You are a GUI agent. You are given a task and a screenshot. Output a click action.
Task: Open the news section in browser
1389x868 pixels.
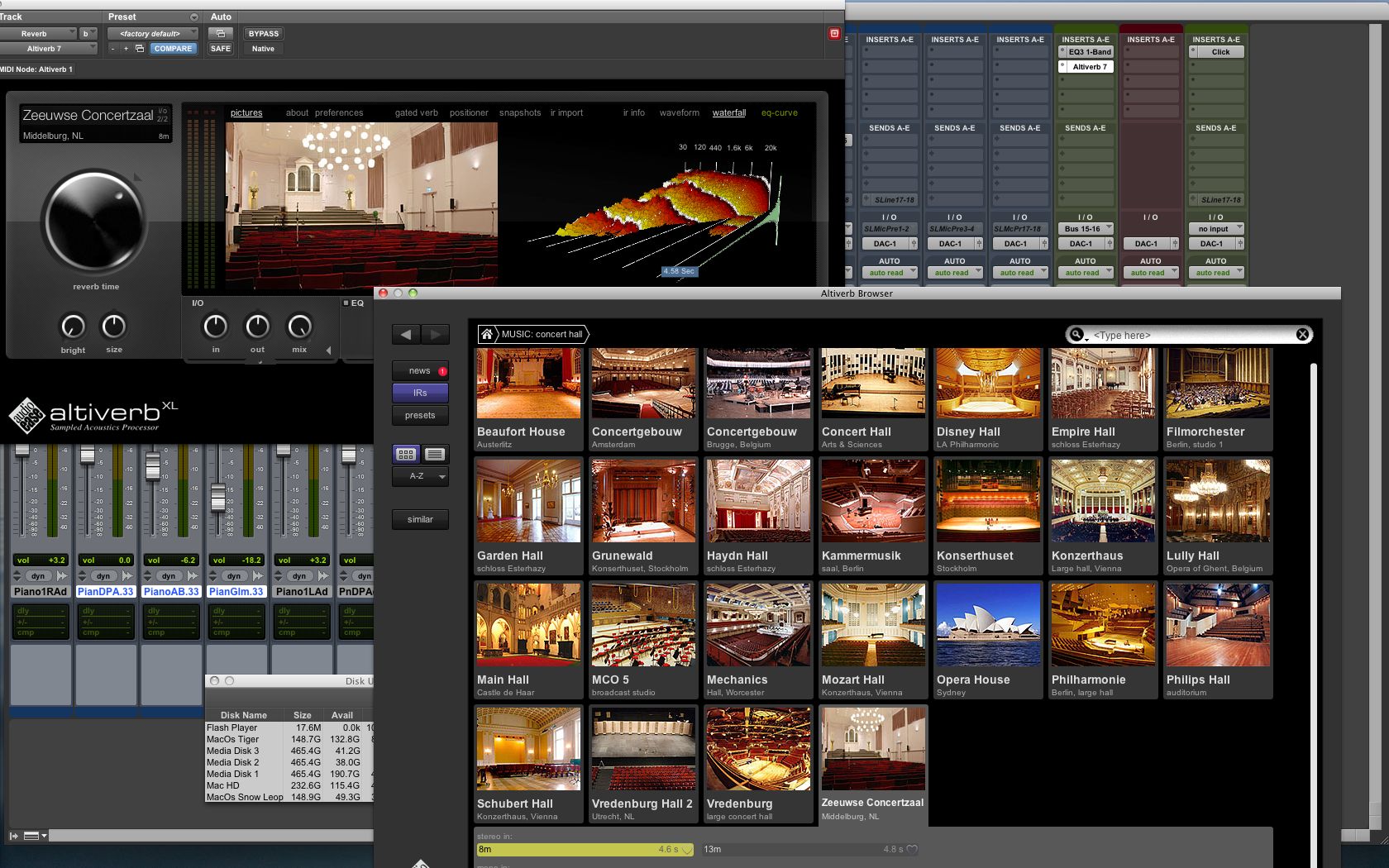coord(420,371)
